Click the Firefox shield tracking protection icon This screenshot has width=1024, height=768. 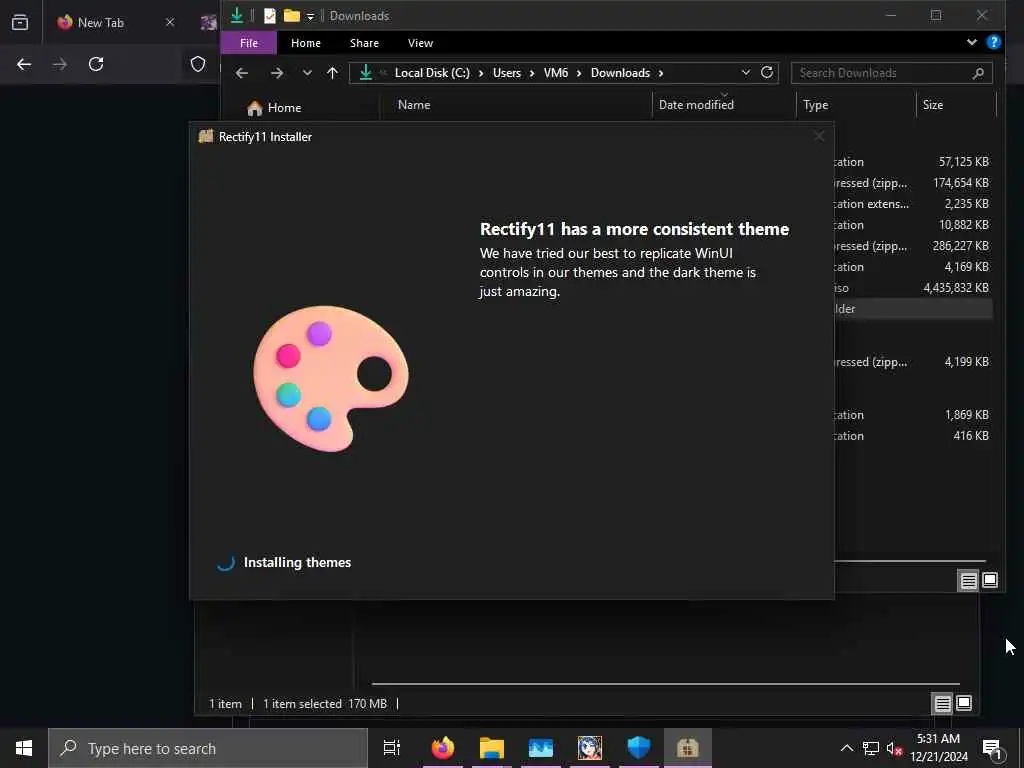(x=198, y=64)
